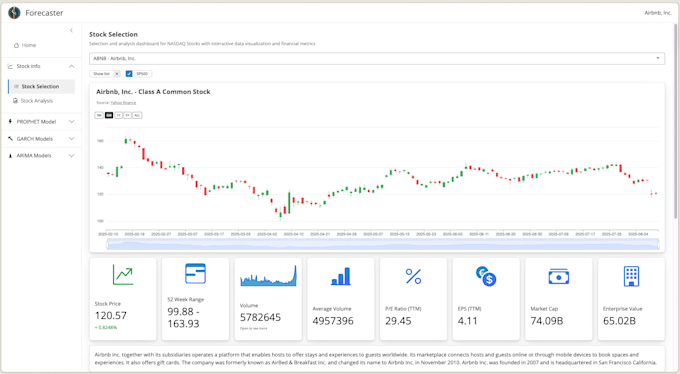Click the Market Cap value 74.09B
The image size is (680, 374).
pos(547,321)
